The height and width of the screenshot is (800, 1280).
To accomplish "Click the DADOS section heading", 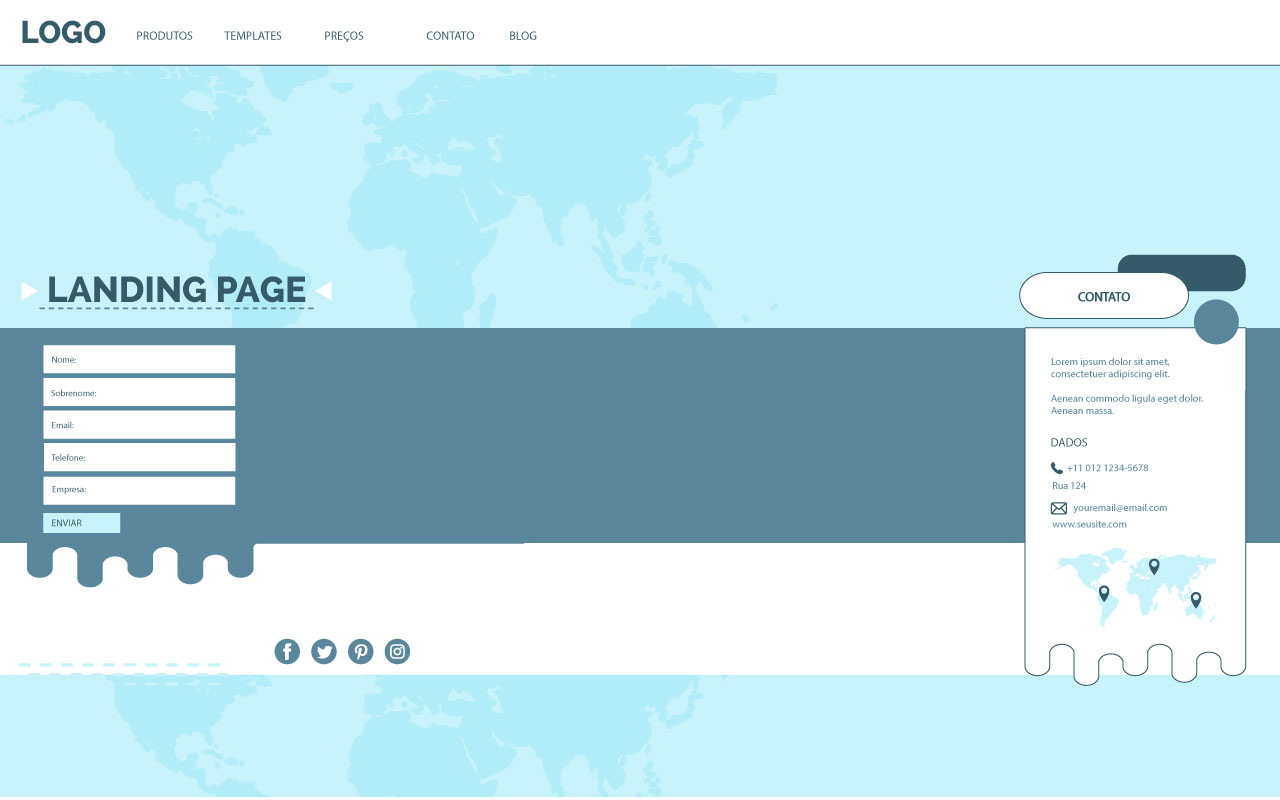I will pyautogui.click(x=1069, y=442).
